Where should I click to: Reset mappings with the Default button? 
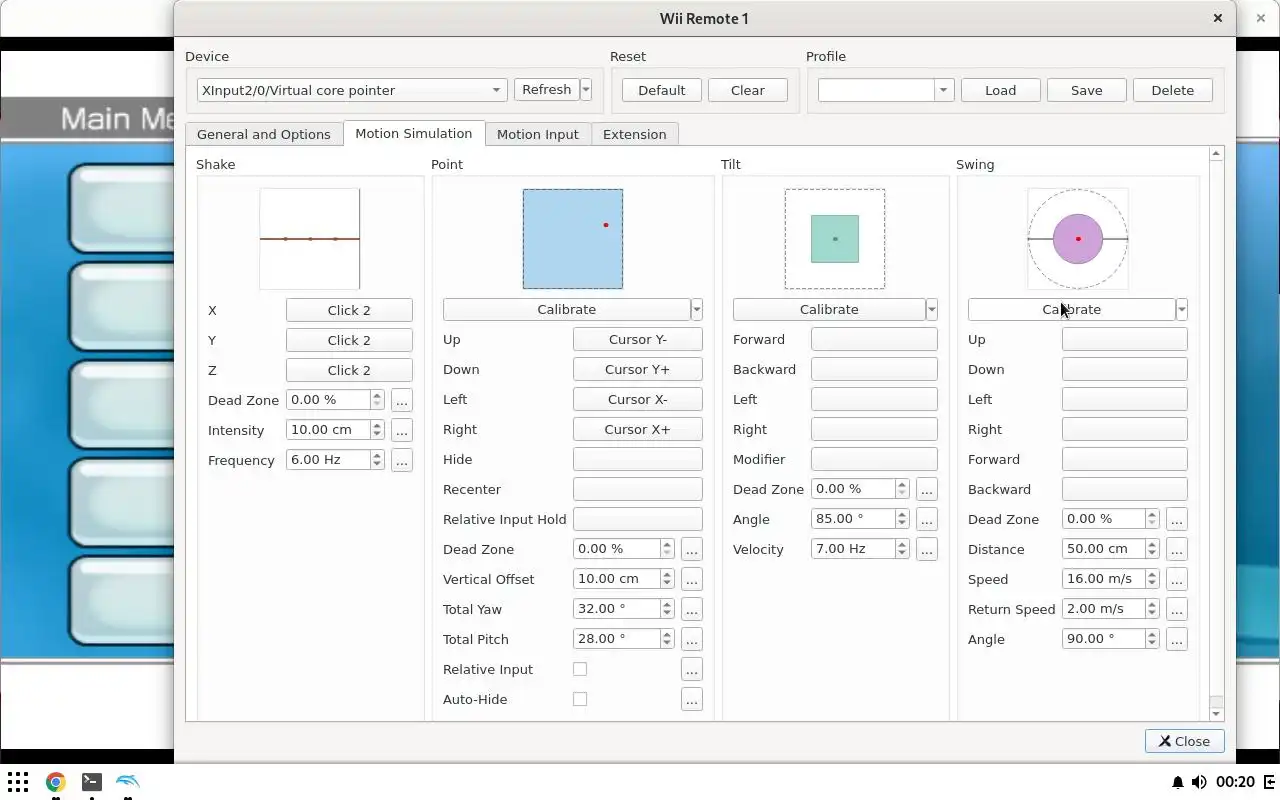(x=662, y=90)
